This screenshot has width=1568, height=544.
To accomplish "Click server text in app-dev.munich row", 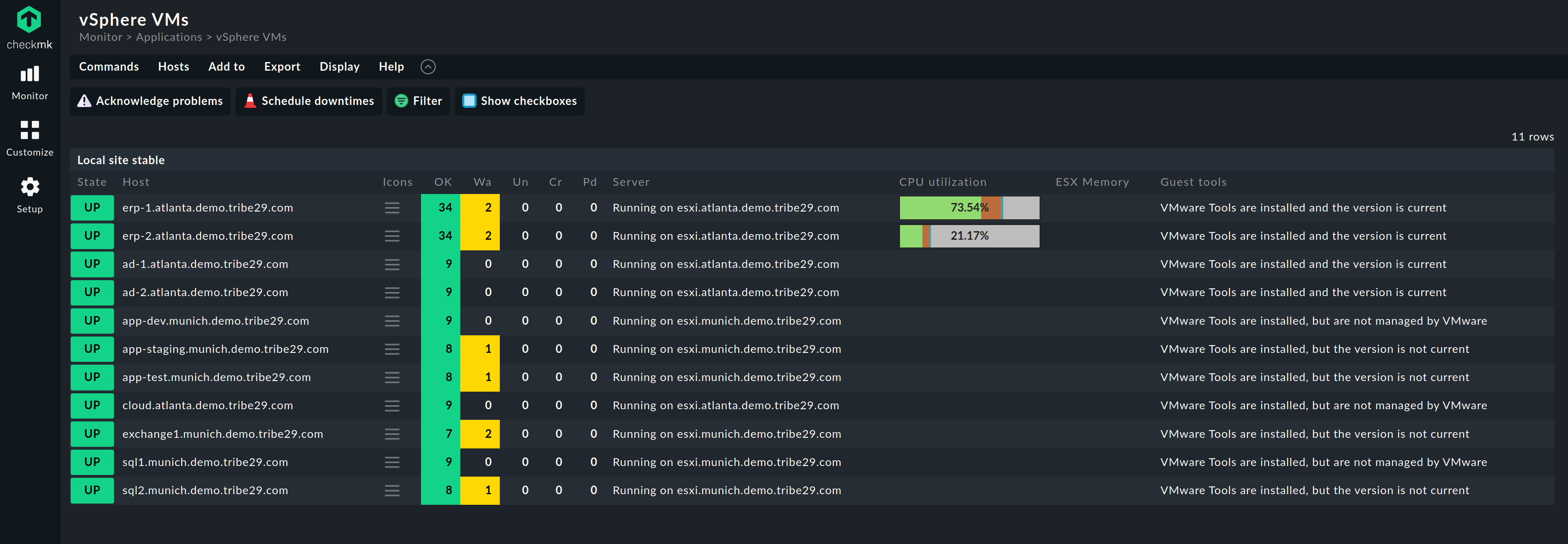I will pos(727,321).
